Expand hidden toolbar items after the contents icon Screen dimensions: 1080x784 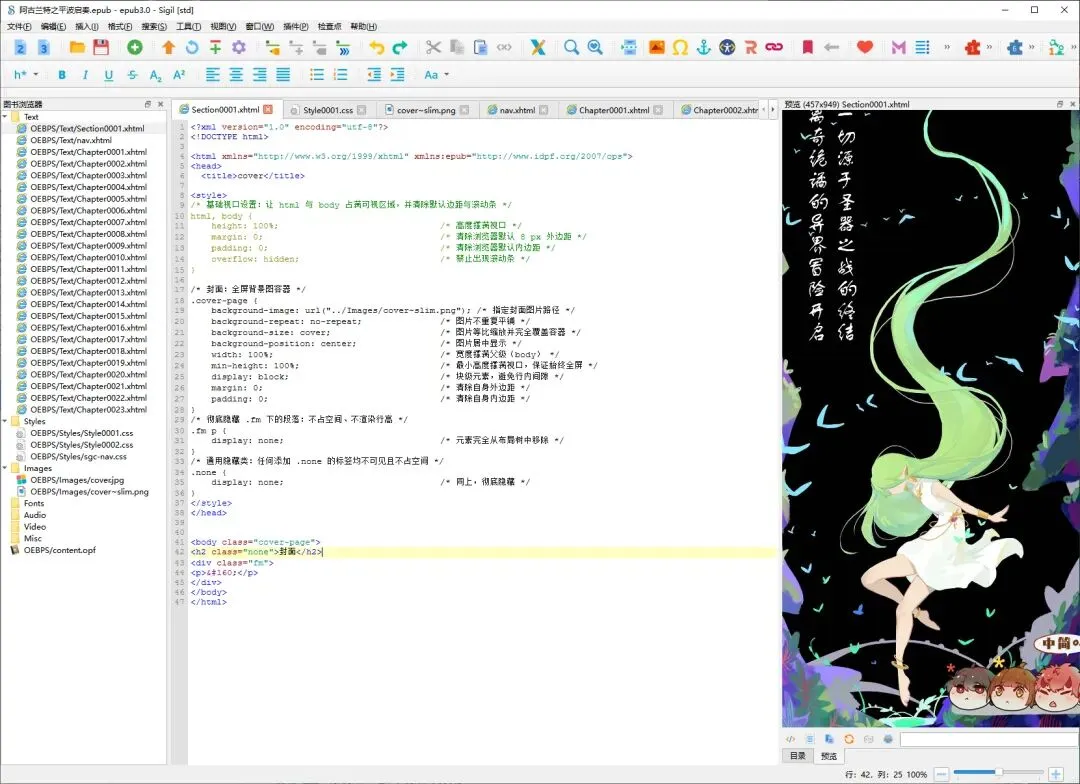(947, 47)
